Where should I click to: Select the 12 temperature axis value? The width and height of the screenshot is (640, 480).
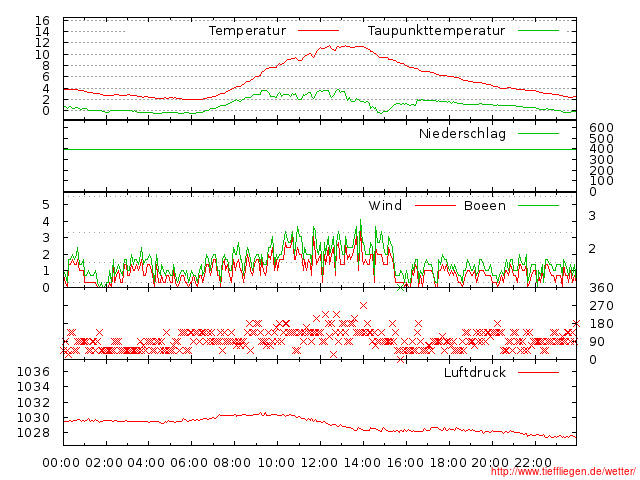(x=42, y=42)
